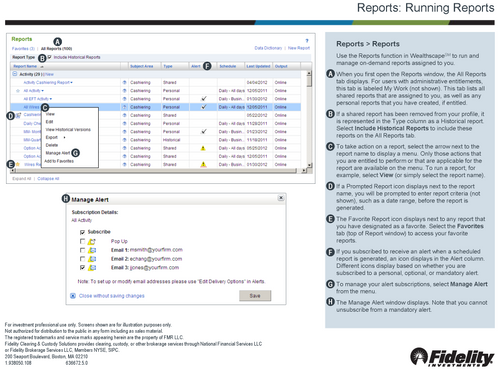Viewport: 500px width, 380px height.
Task: Click the alert checkmark in the row dated 01/23/2012
Action: tap(204, 131)
